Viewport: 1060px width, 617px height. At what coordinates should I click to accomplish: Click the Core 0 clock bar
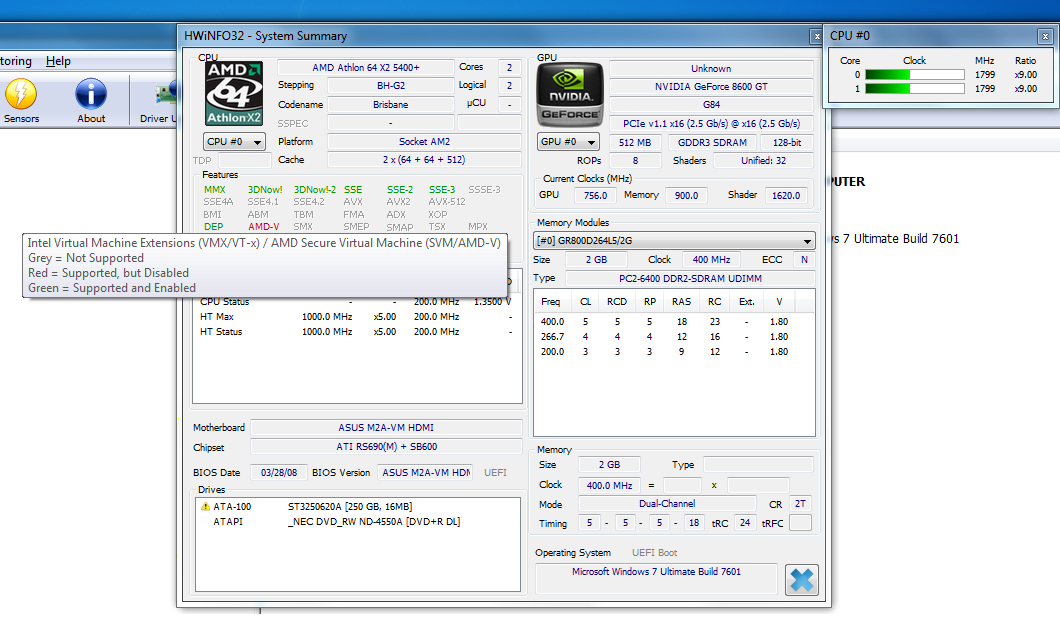click(x=915, y=74)
